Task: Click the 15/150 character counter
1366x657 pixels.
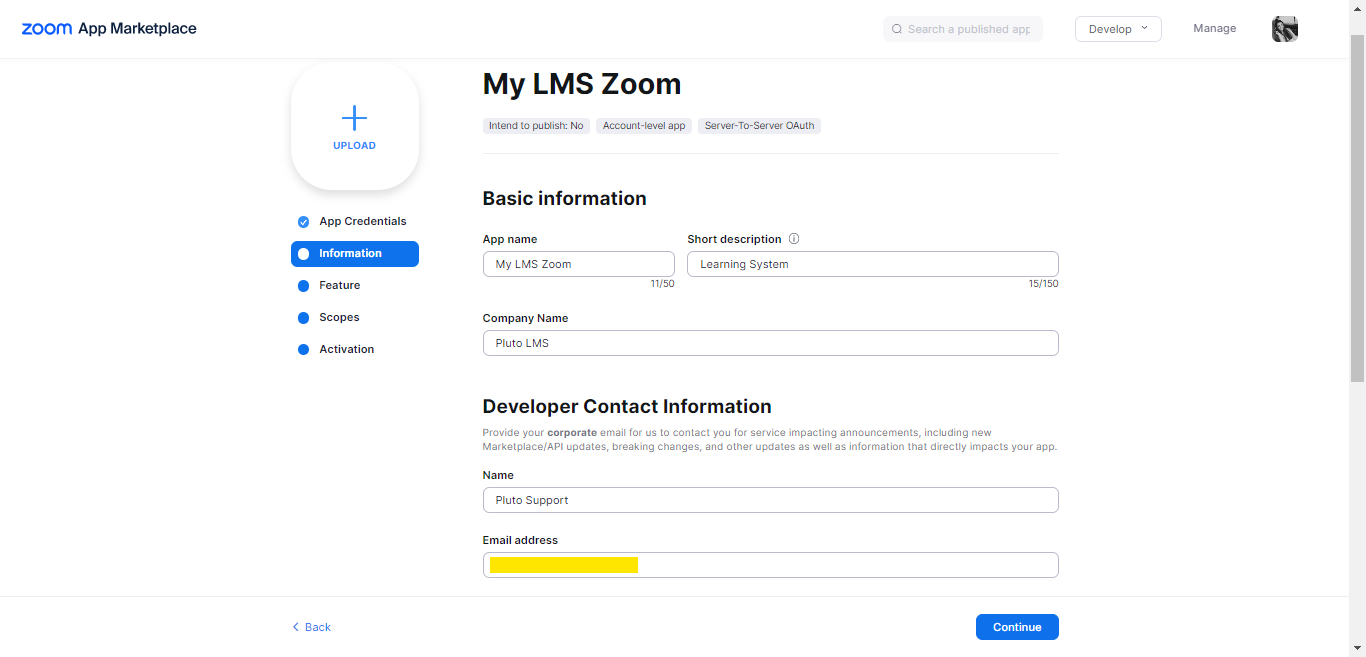Action: click(1043, 284)
